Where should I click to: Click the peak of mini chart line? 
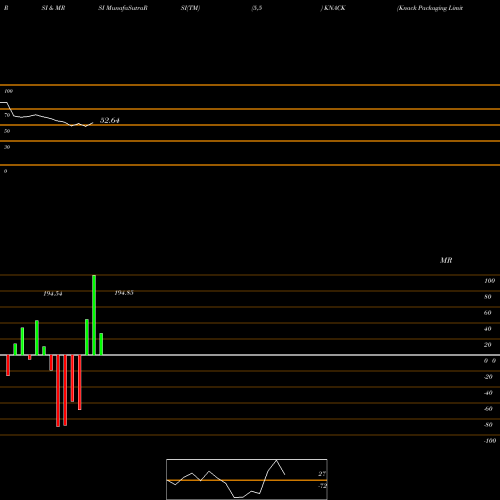[x=277, y=460]
